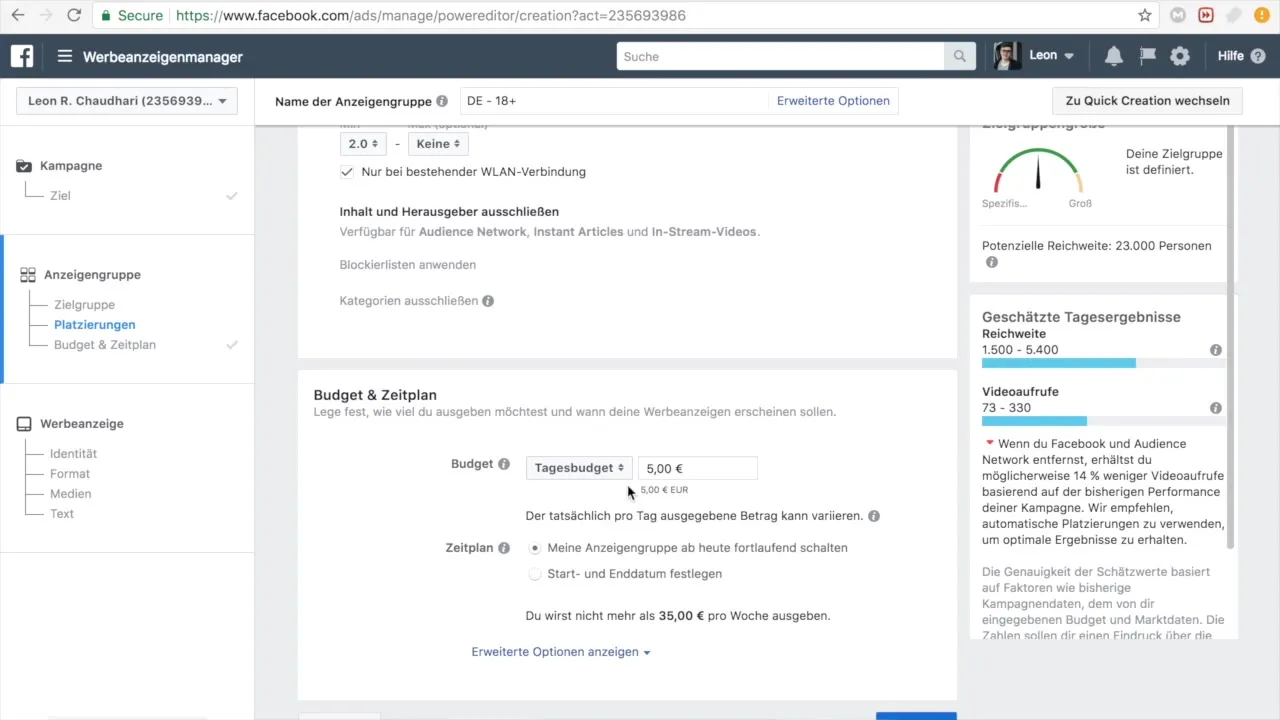Click info icon after 'Betrag kann variieren'
Viewport: 1280px width, 720px height.
coord(874,516)
